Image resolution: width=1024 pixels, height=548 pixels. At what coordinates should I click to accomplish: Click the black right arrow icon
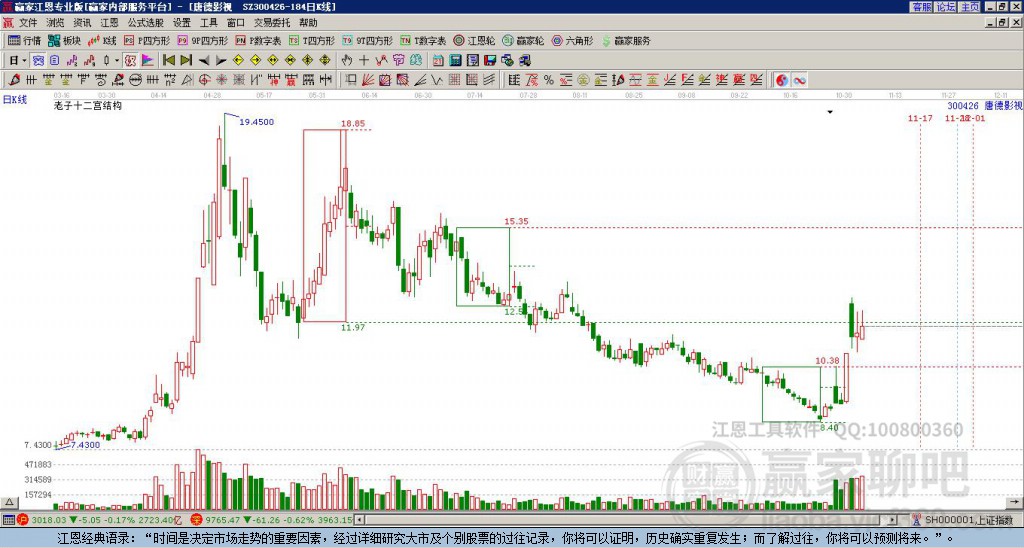tap(221, 61)
